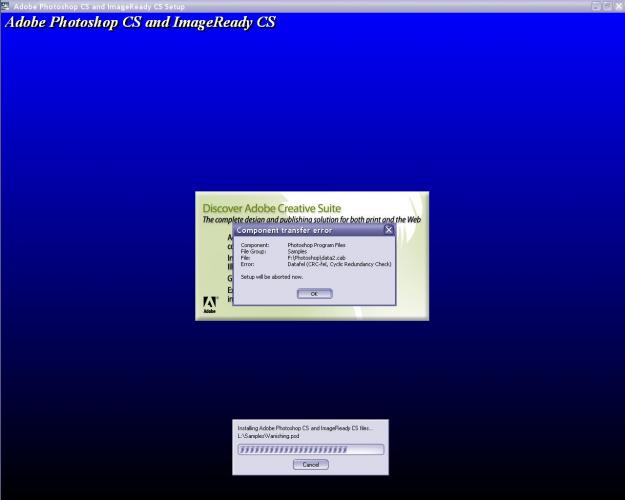Click the complete design and publishing solution tagline
Image resolution: width=625 pixels, height=500 pixels.
point(311,218)
